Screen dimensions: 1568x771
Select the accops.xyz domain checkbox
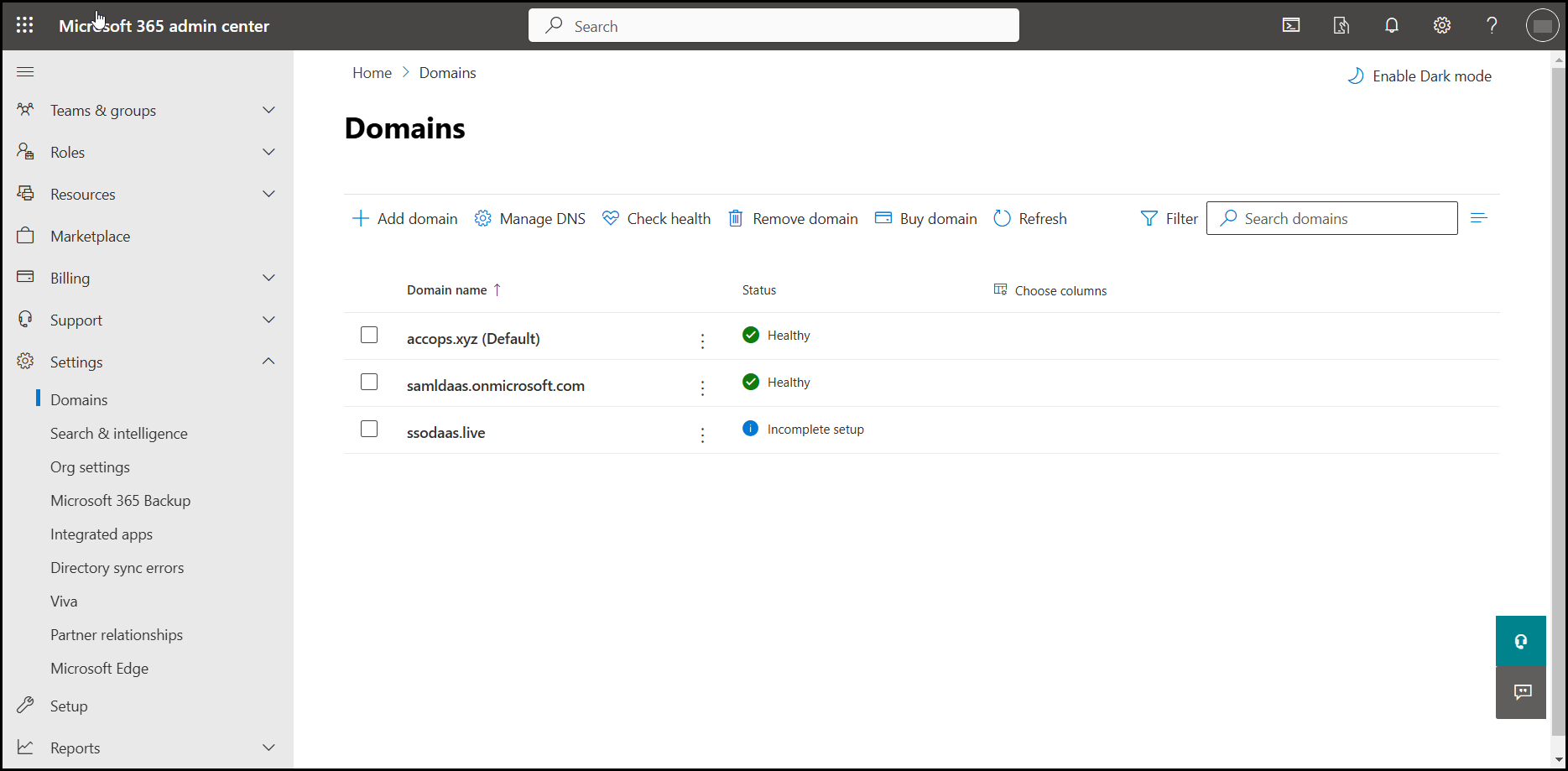[x=369, y=335]
